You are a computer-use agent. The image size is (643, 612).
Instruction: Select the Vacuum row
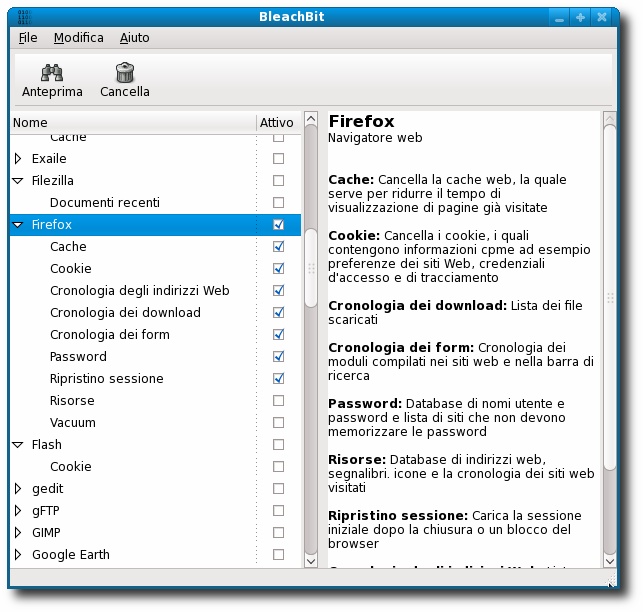(x=155, y=422)
